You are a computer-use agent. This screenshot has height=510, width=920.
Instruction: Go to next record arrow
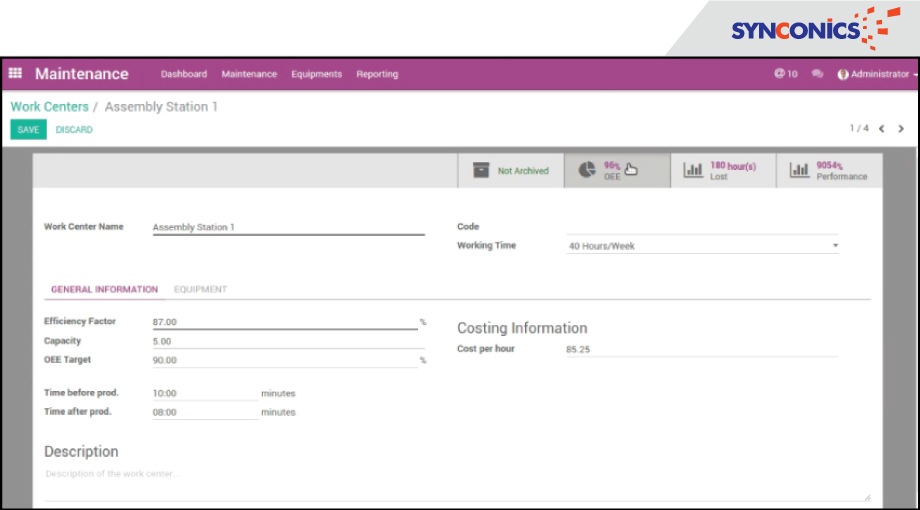click(x=901, y=129)
